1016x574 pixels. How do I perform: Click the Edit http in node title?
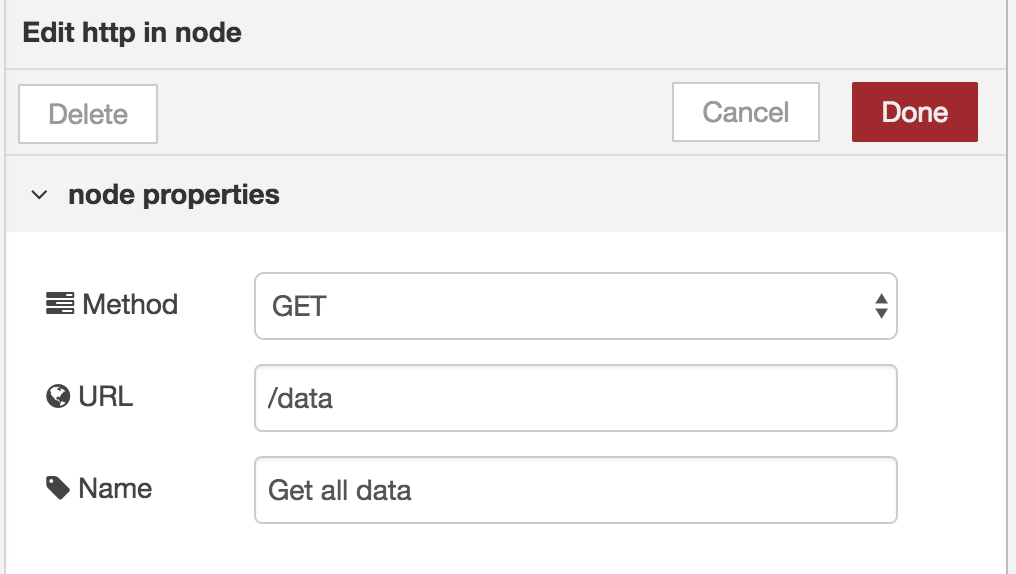point(132,32)
